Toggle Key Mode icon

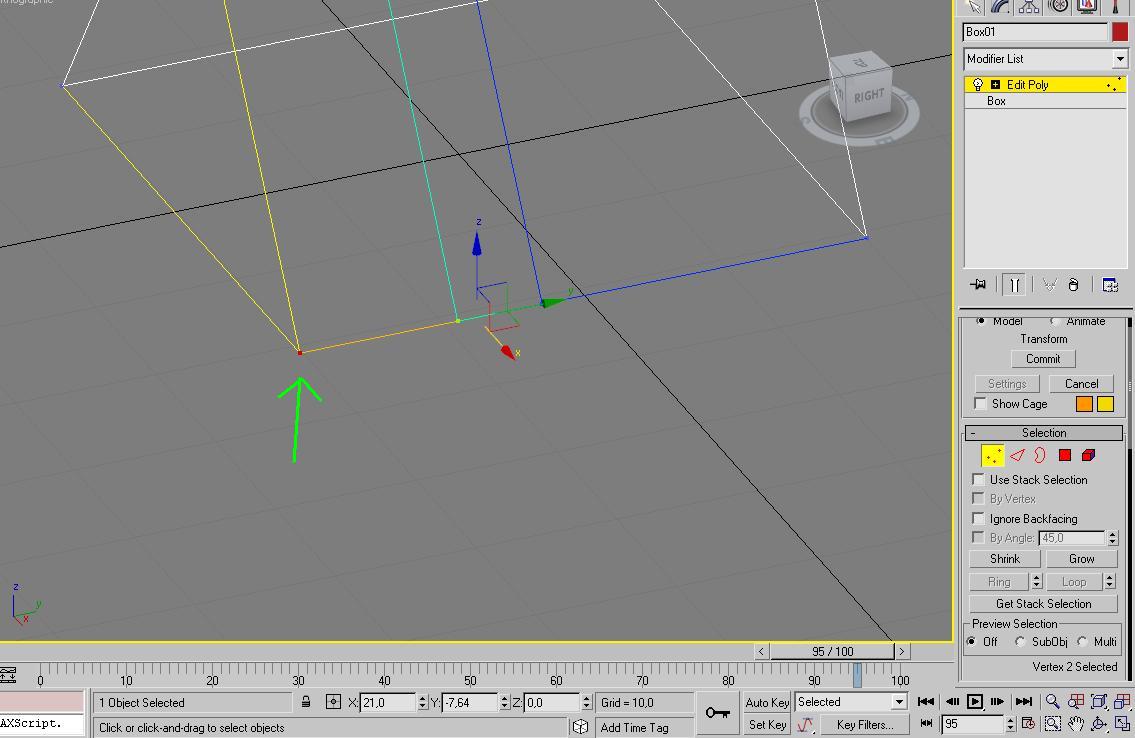pos(927,724)
